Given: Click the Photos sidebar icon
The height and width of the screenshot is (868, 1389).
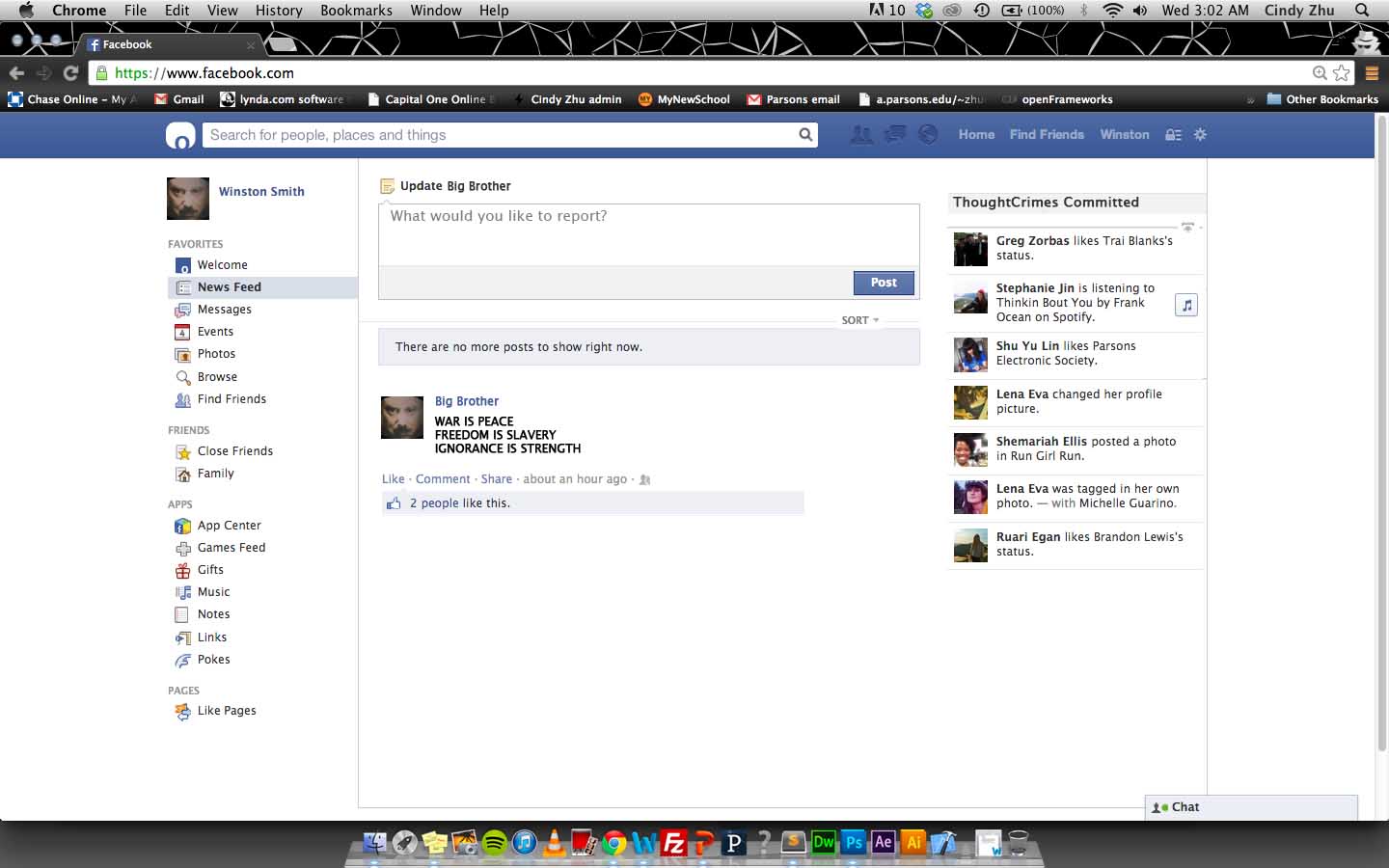Looking at the screenshot, I should pyautogui.click(x=182, y=354).
